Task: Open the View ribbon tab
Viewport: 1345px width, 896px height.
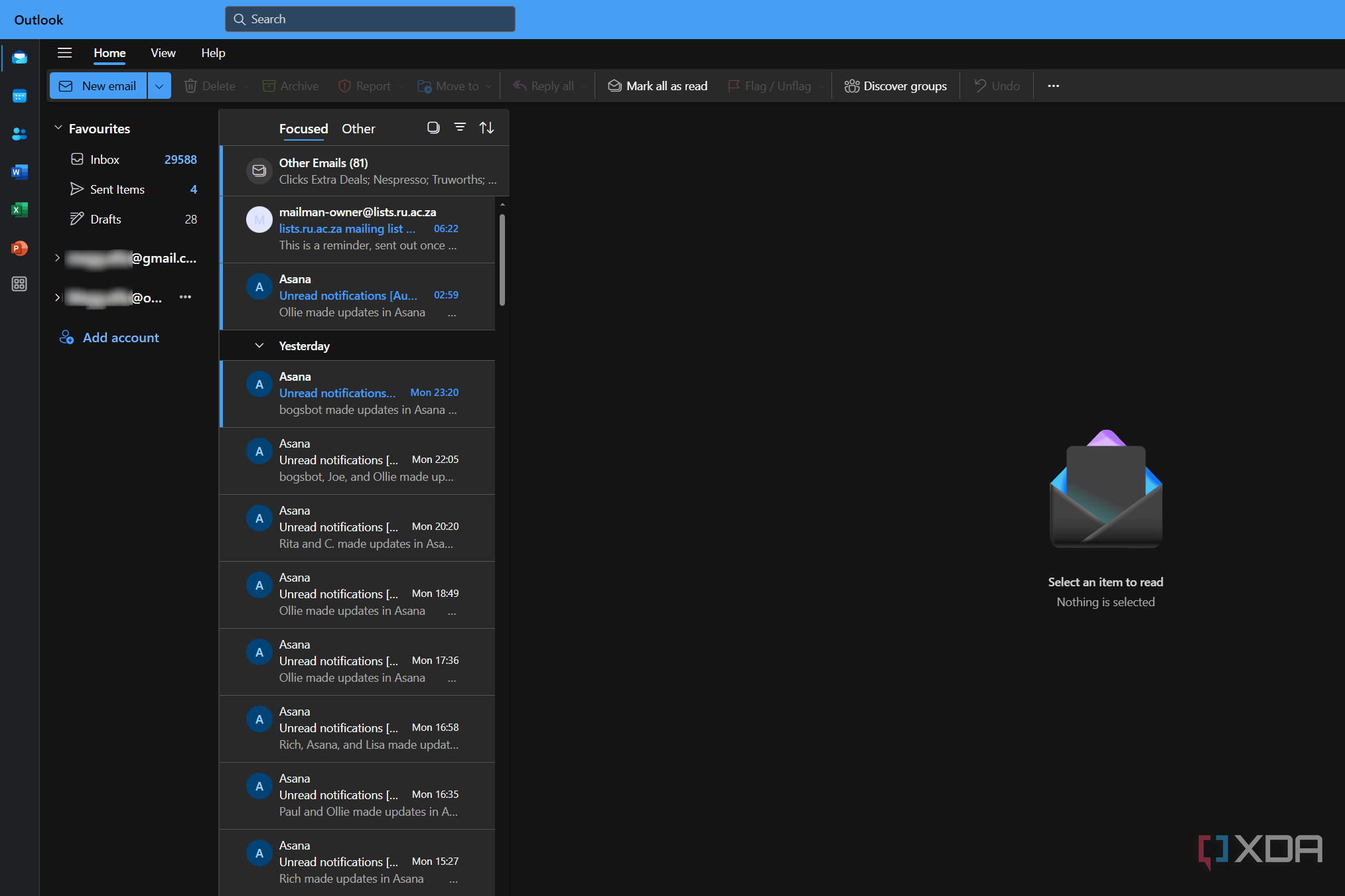Action: point(163,53)
